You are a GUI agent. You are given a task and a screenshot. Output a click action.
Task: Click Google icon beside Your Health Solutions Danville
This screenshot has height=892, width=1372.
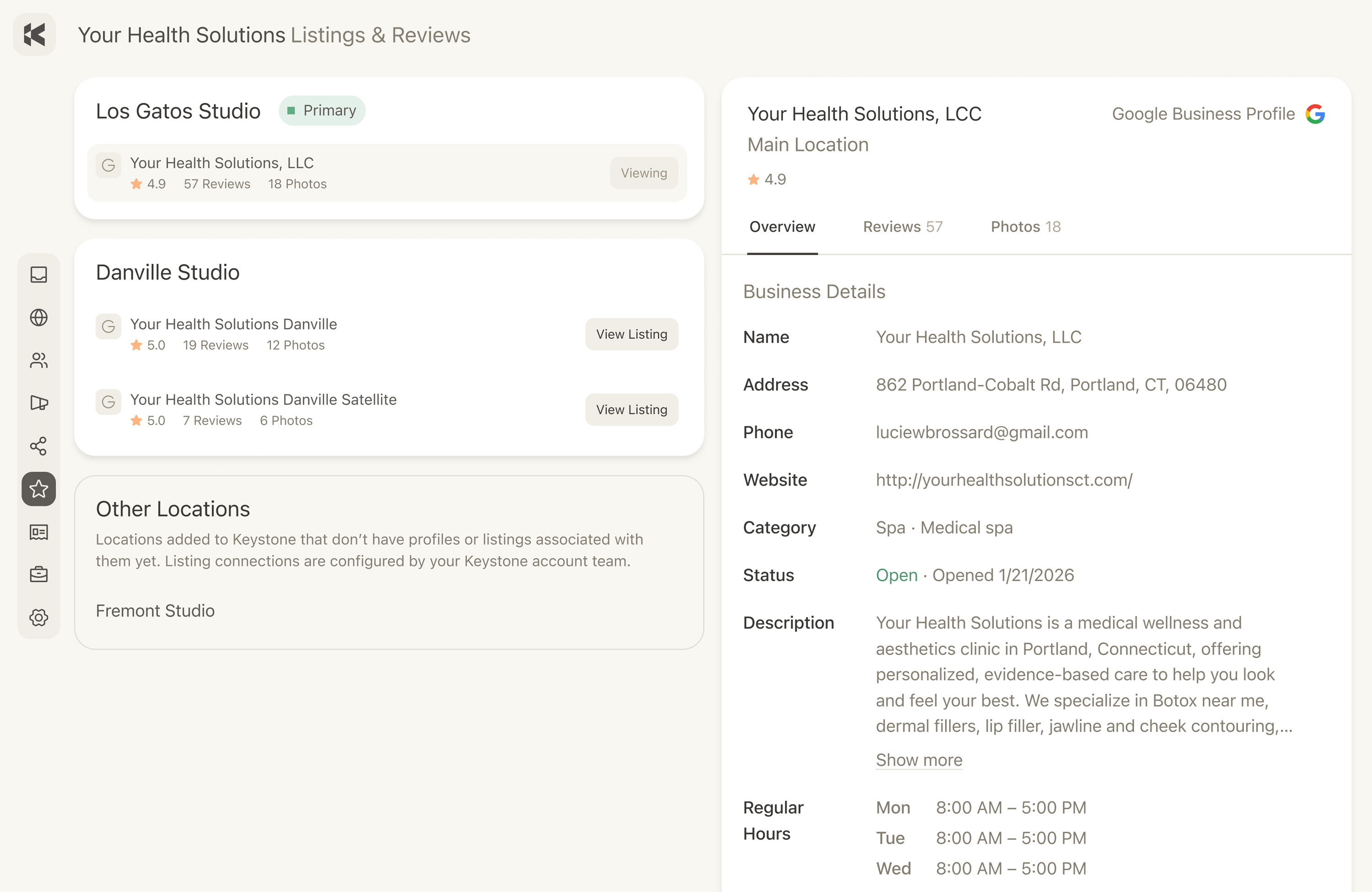[x=108, y=326]
